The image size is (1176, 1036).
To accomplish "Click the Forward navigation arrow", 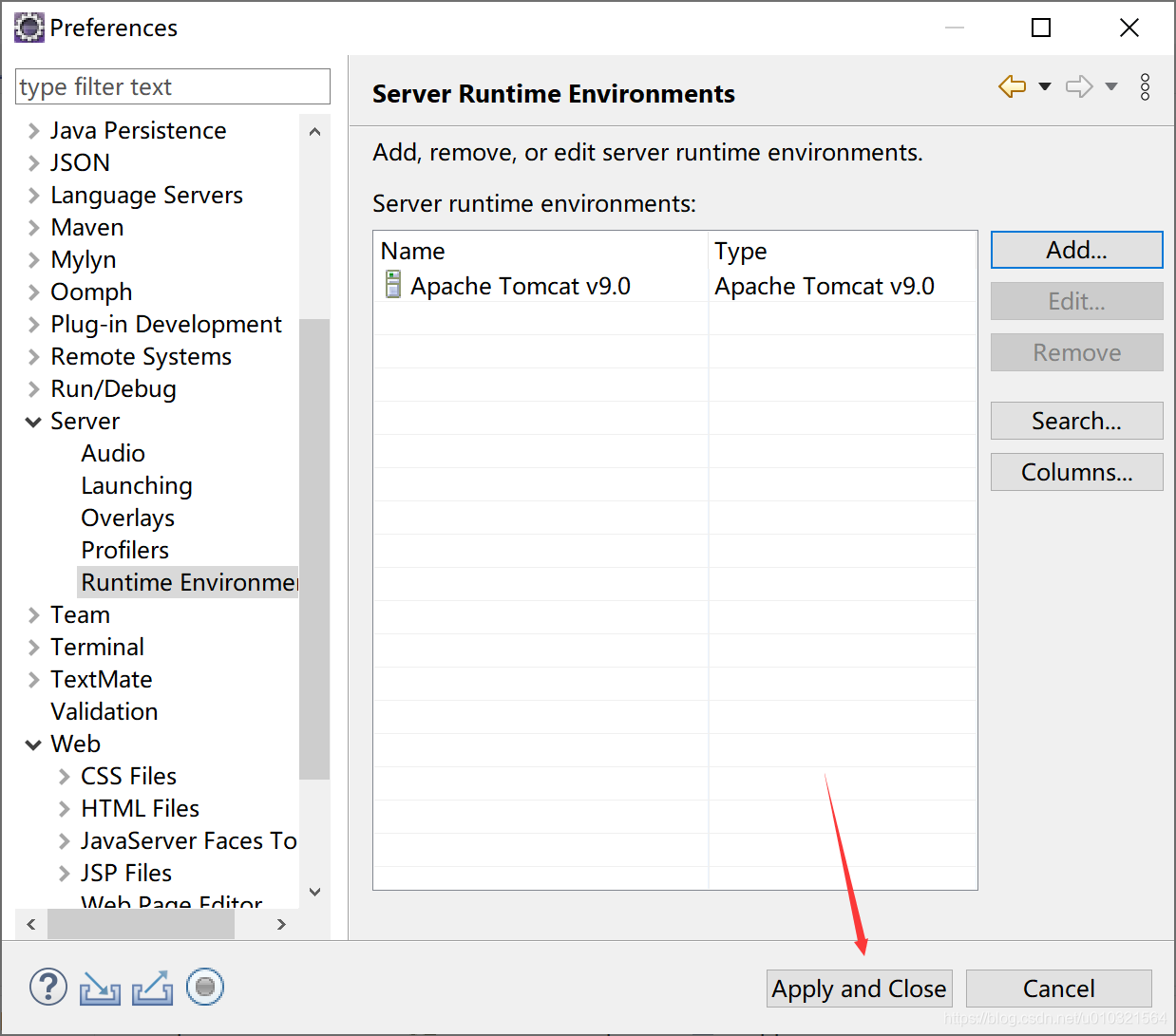I will point(1079,86).
